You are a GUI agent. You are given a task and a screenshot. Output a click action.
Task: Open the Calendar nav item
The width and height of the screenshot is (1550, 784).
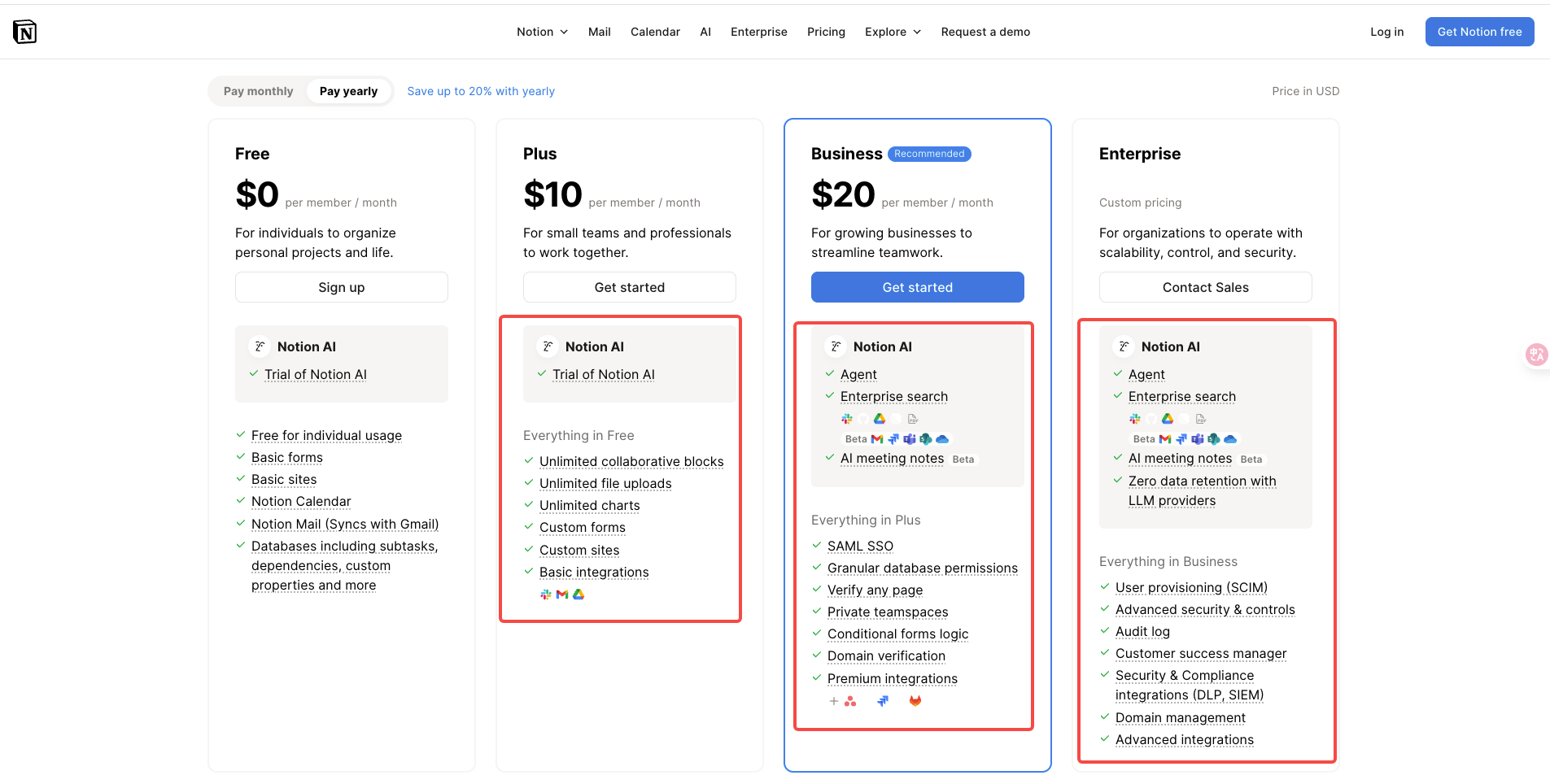click(x=655, y=32)
